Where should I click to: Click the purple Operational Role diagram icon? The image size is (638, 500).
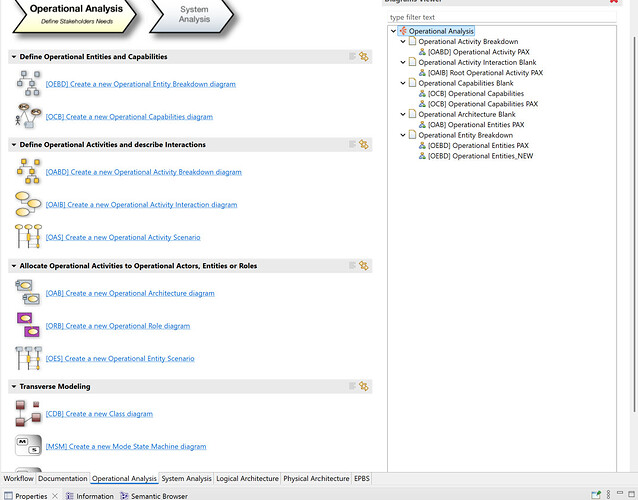point(28,325)
